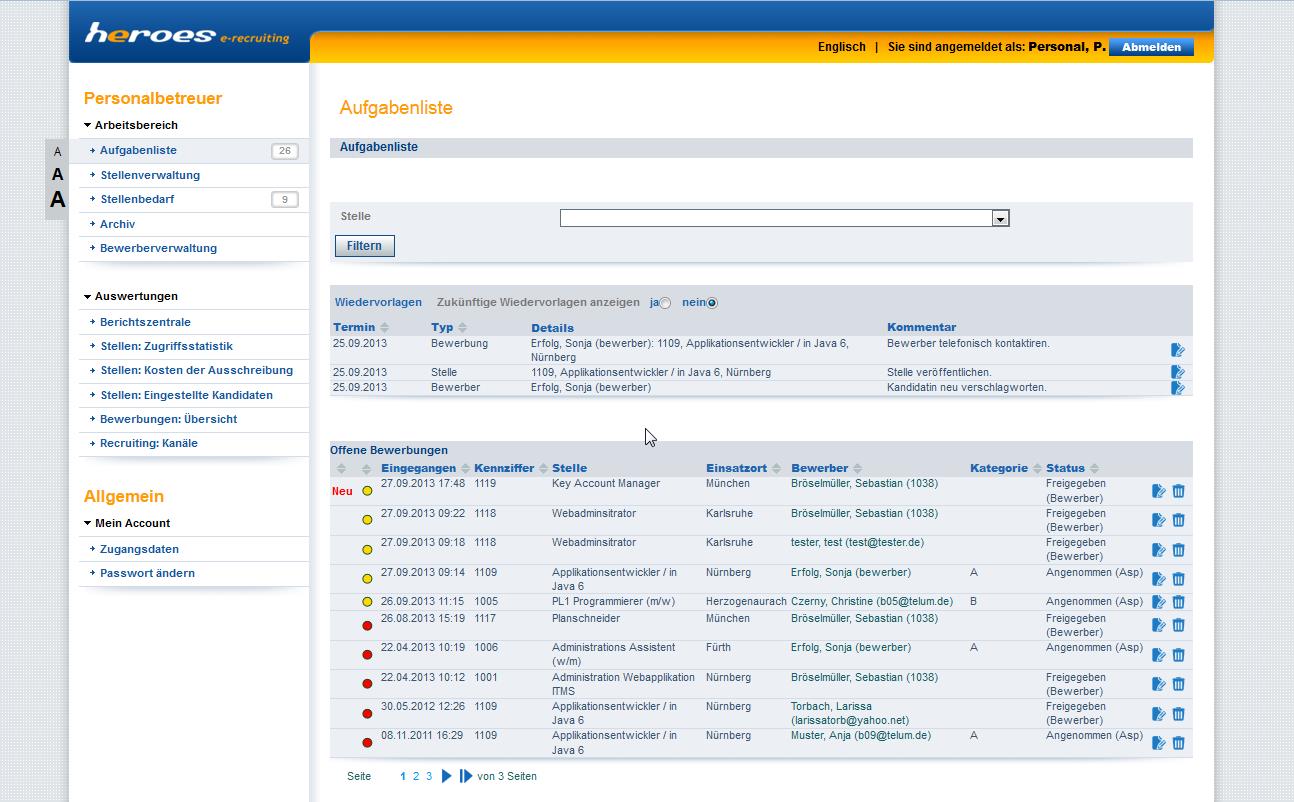Edit the Planschneider application

coord(1159,625)
